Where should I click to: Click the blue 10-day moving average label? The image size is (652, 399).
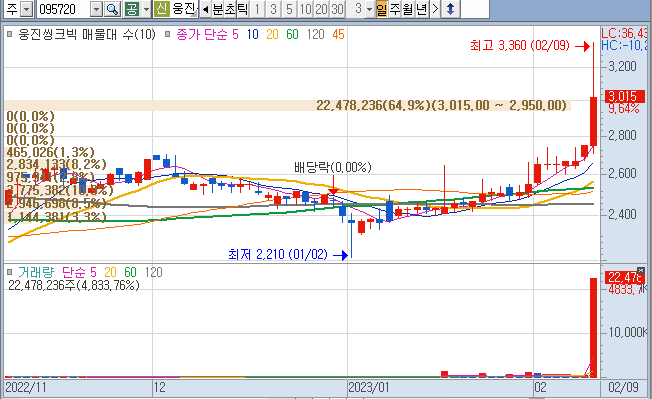pos(253,34)
